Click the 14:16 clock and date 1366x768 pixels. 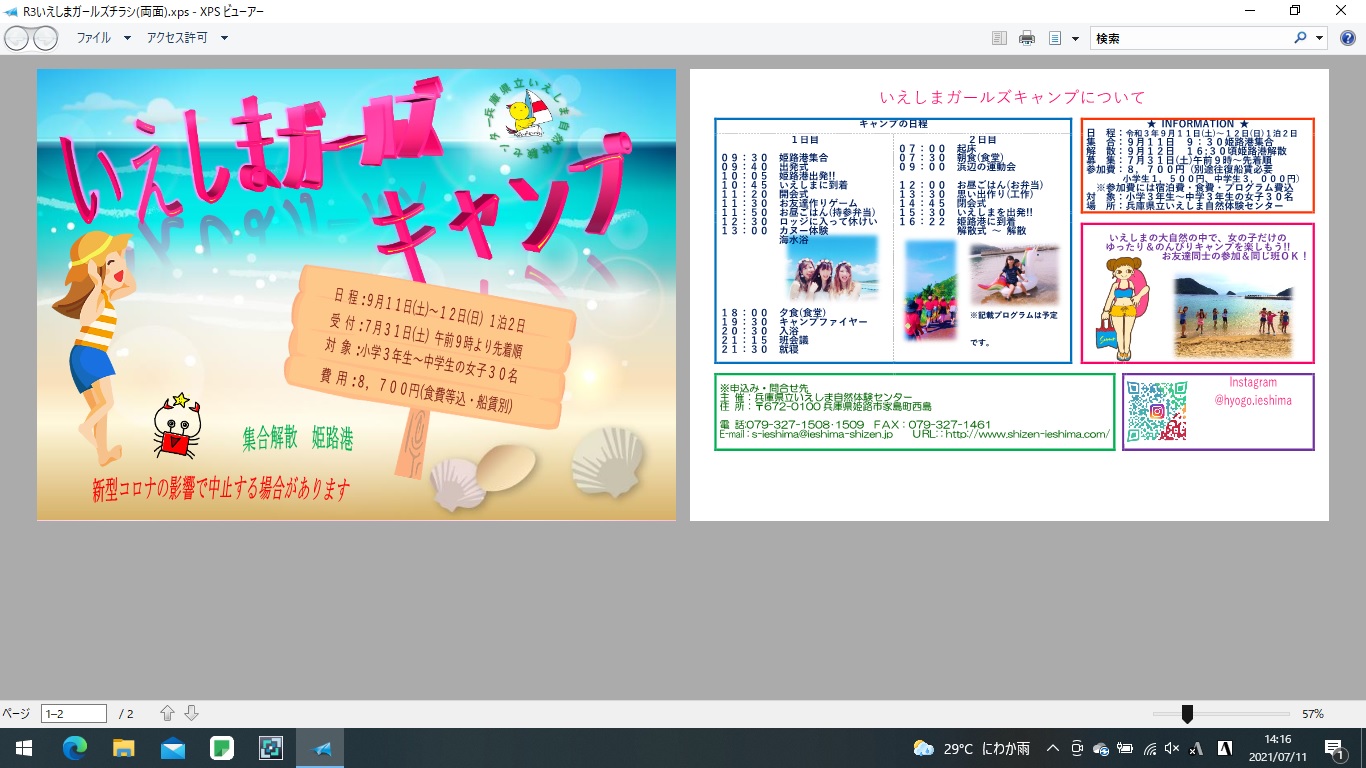[x=1278, y=748]
